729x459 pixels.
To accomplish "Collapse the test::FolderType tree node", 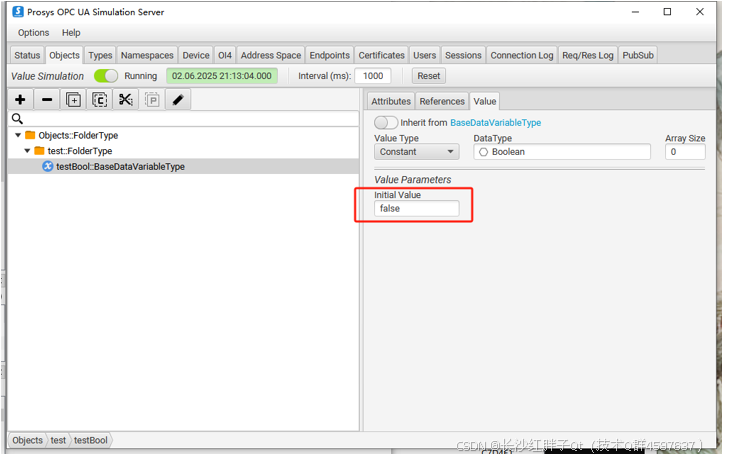I will pos(27,151).
